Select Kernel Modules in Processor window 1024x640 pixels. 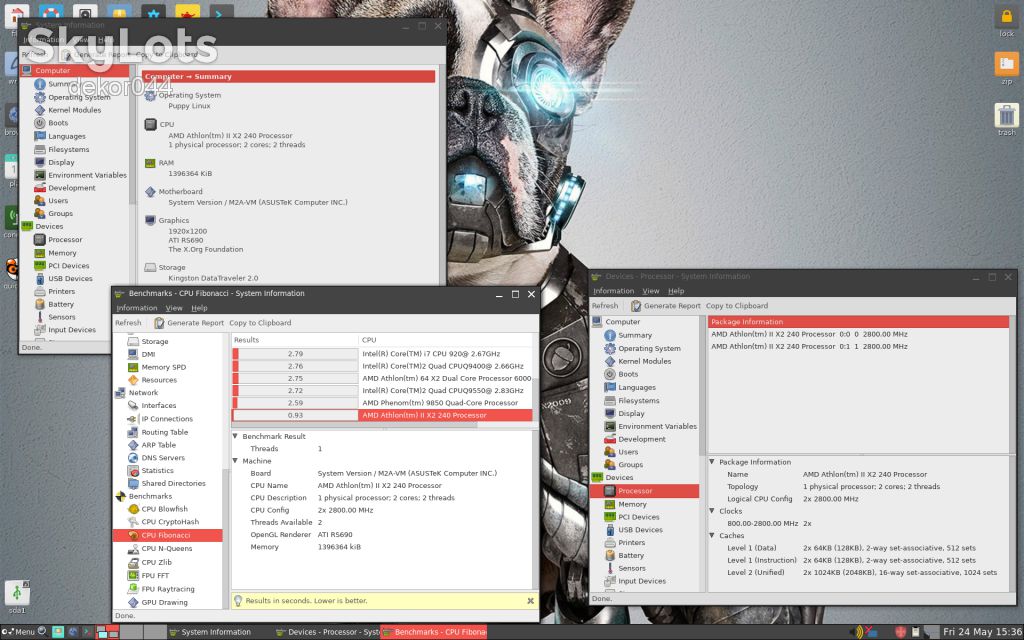point(644,361)
